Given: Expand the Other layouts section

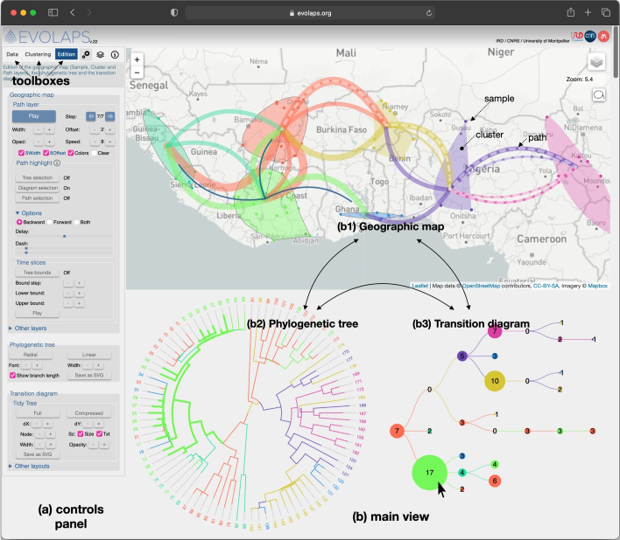Looking at the screenshot, I should [29, 466].
